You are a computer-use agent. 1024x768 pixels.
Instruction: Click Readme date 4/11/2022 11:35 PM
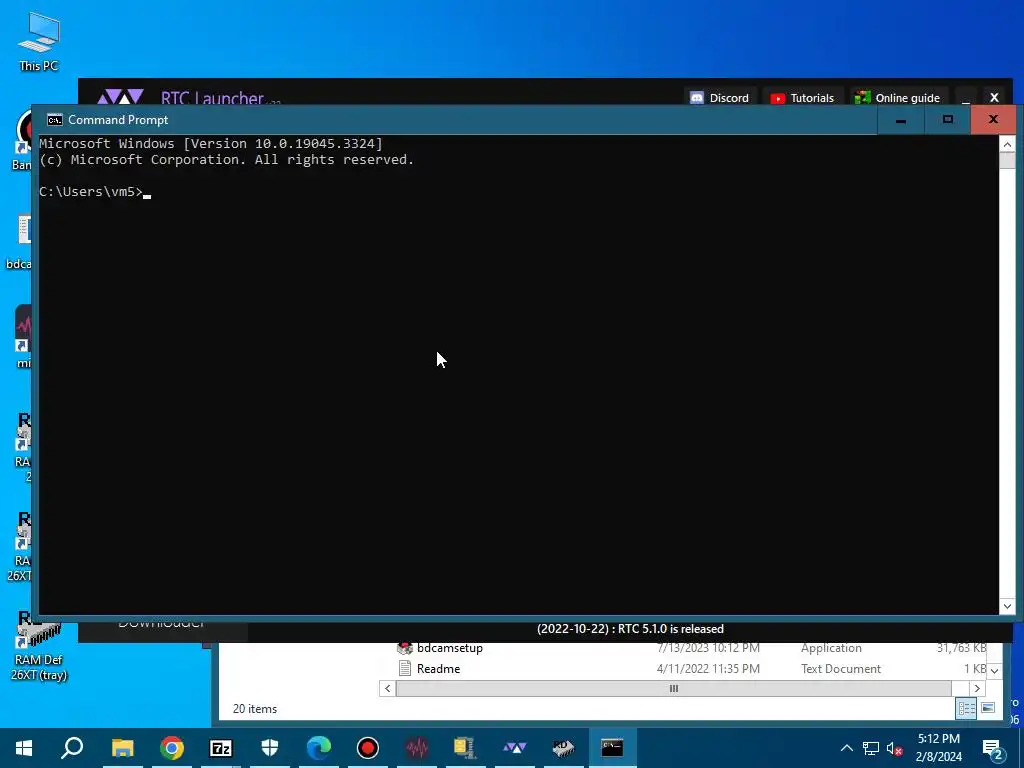pyautogui.click(x=708, y=669)
